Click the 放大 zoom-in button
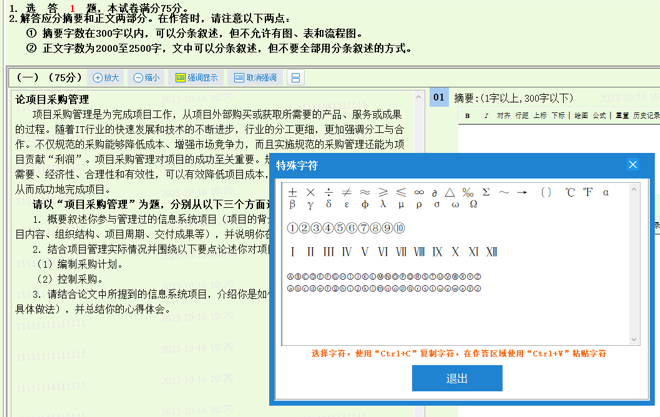This screenshot has width=660, height=417. pos(106,78)
